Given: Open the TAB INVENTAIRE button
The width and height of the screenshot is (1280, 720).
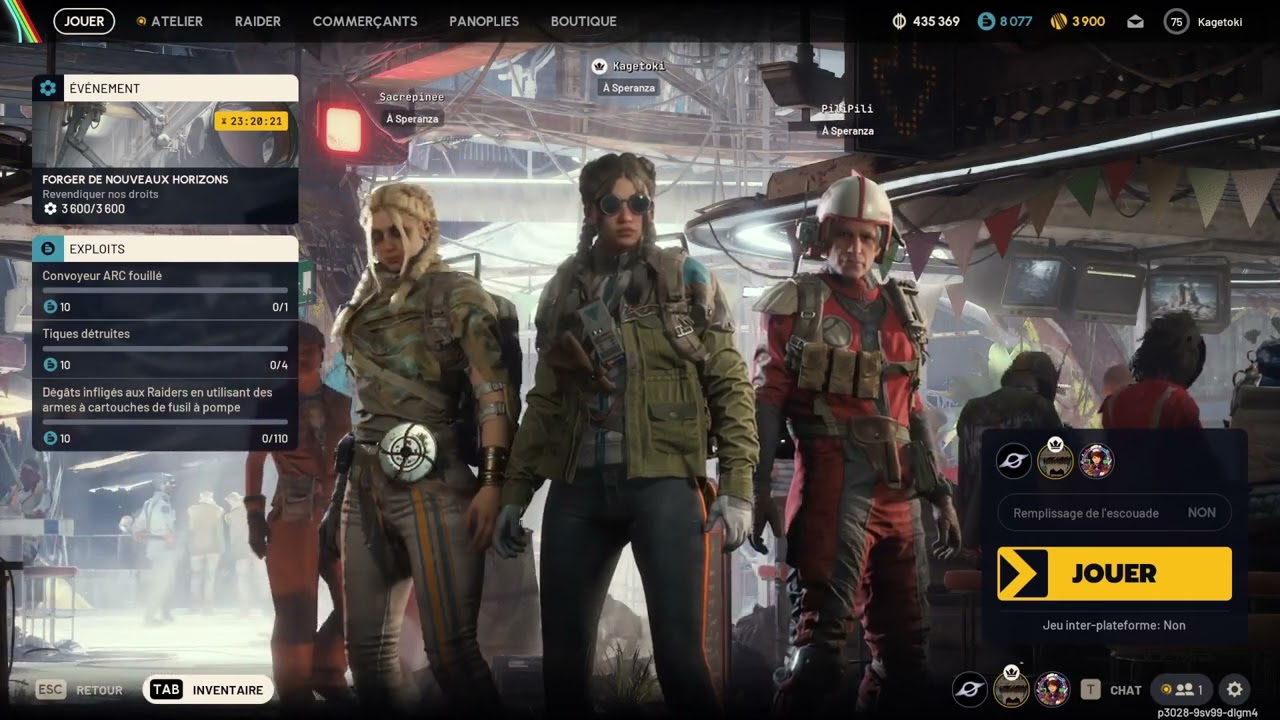Looking at the screenshot, I should click(x=208, y=690).
